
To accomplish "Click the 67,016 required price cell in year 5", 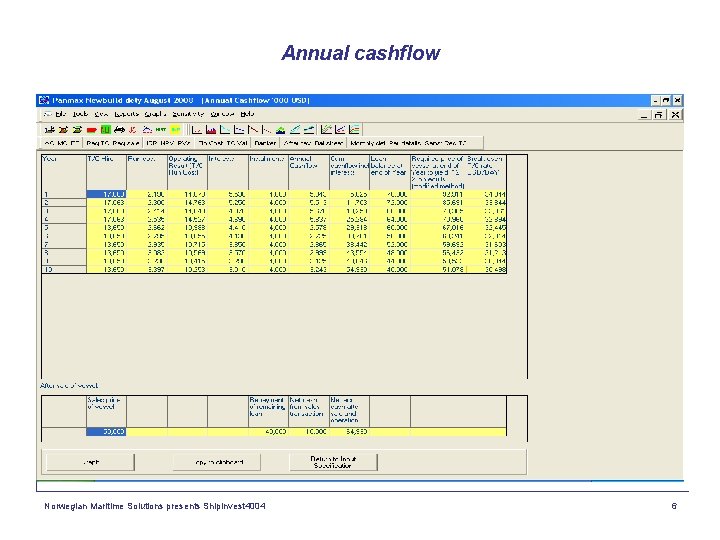I will (x=438, y=228).
